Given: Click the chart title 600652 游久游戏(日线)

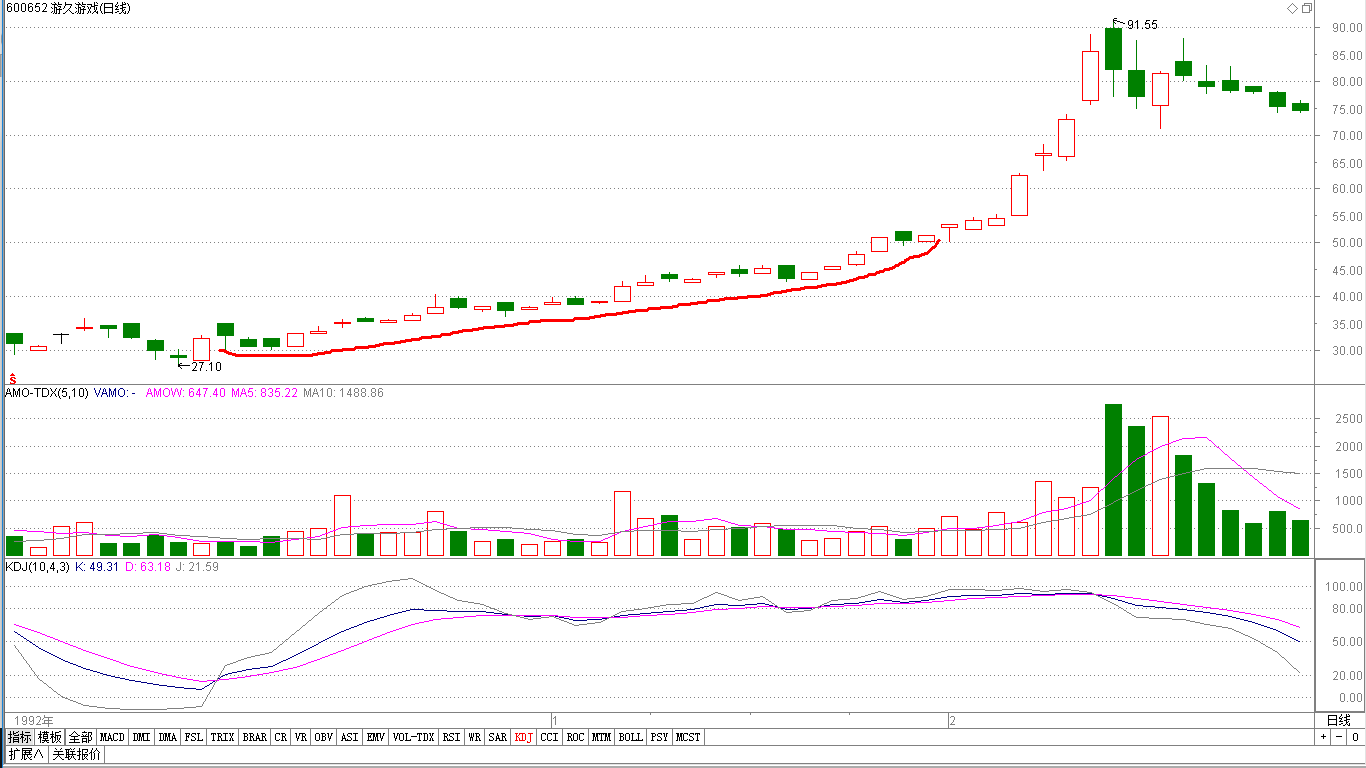Looking at the screenshot, I should (68, 8).
